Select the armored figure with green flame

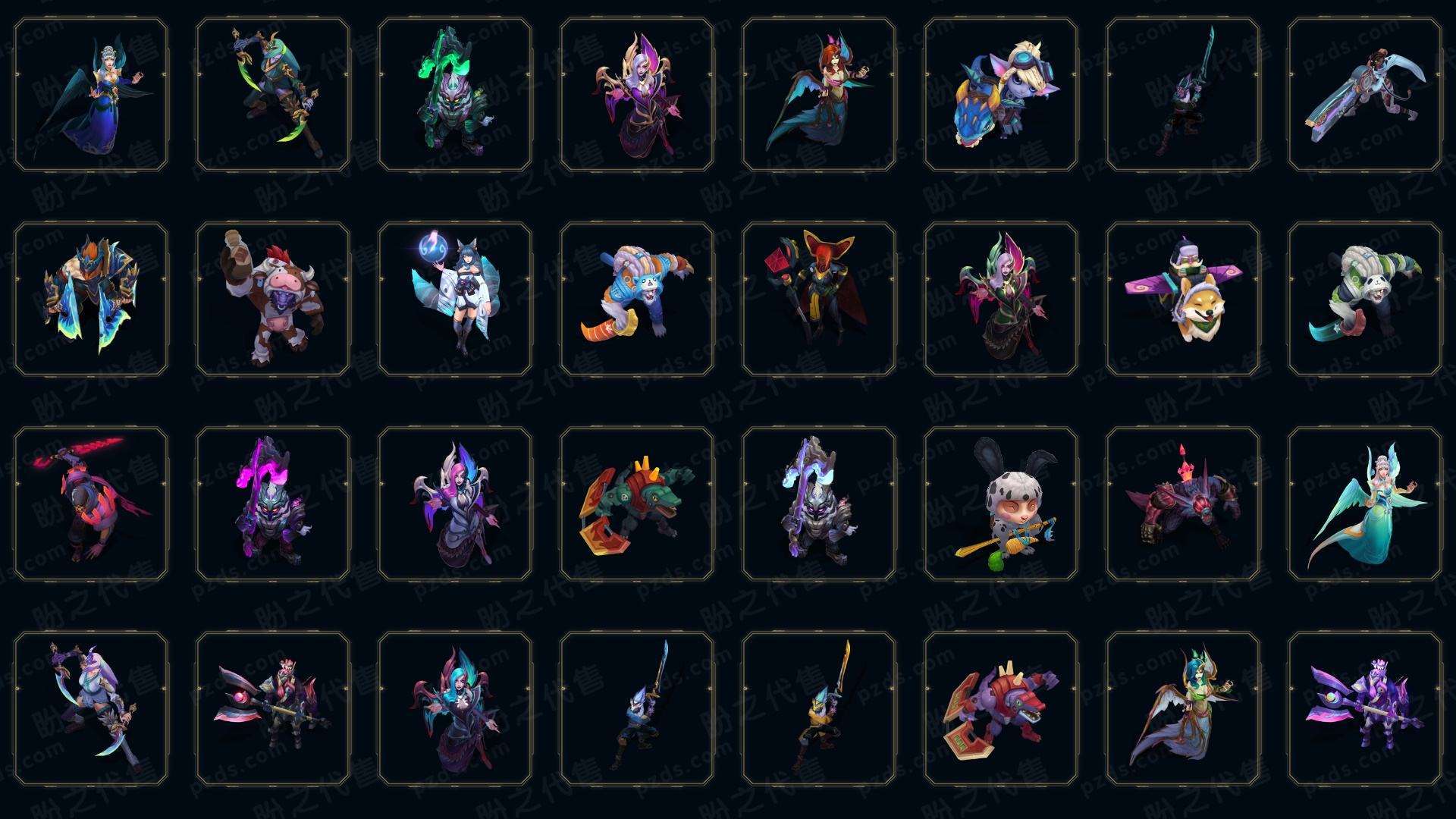click(x=455, y=94)
